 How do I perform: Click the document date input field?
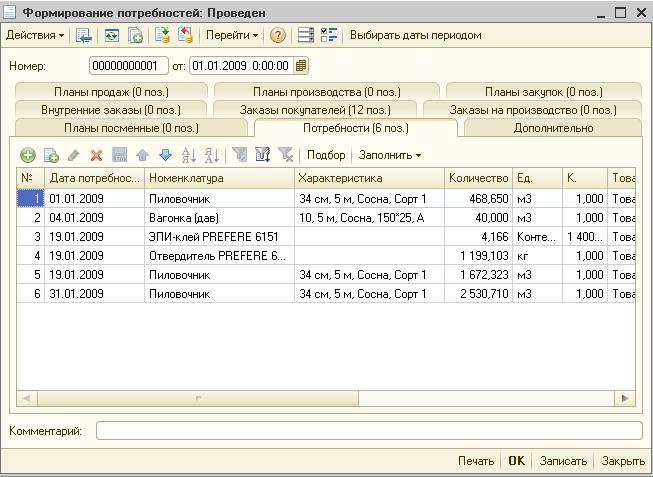tap(242, 66)
